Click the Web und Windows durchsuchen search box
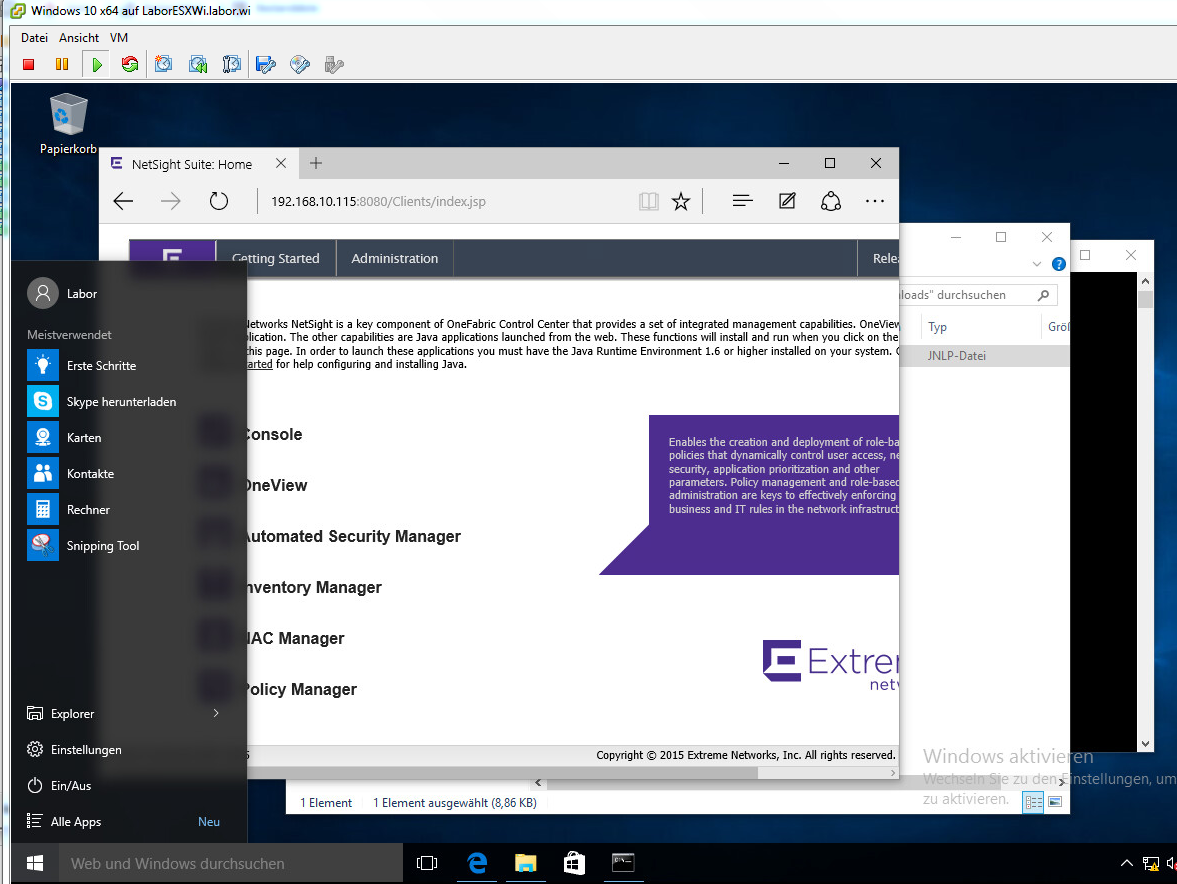 click(x=230, y=864)
